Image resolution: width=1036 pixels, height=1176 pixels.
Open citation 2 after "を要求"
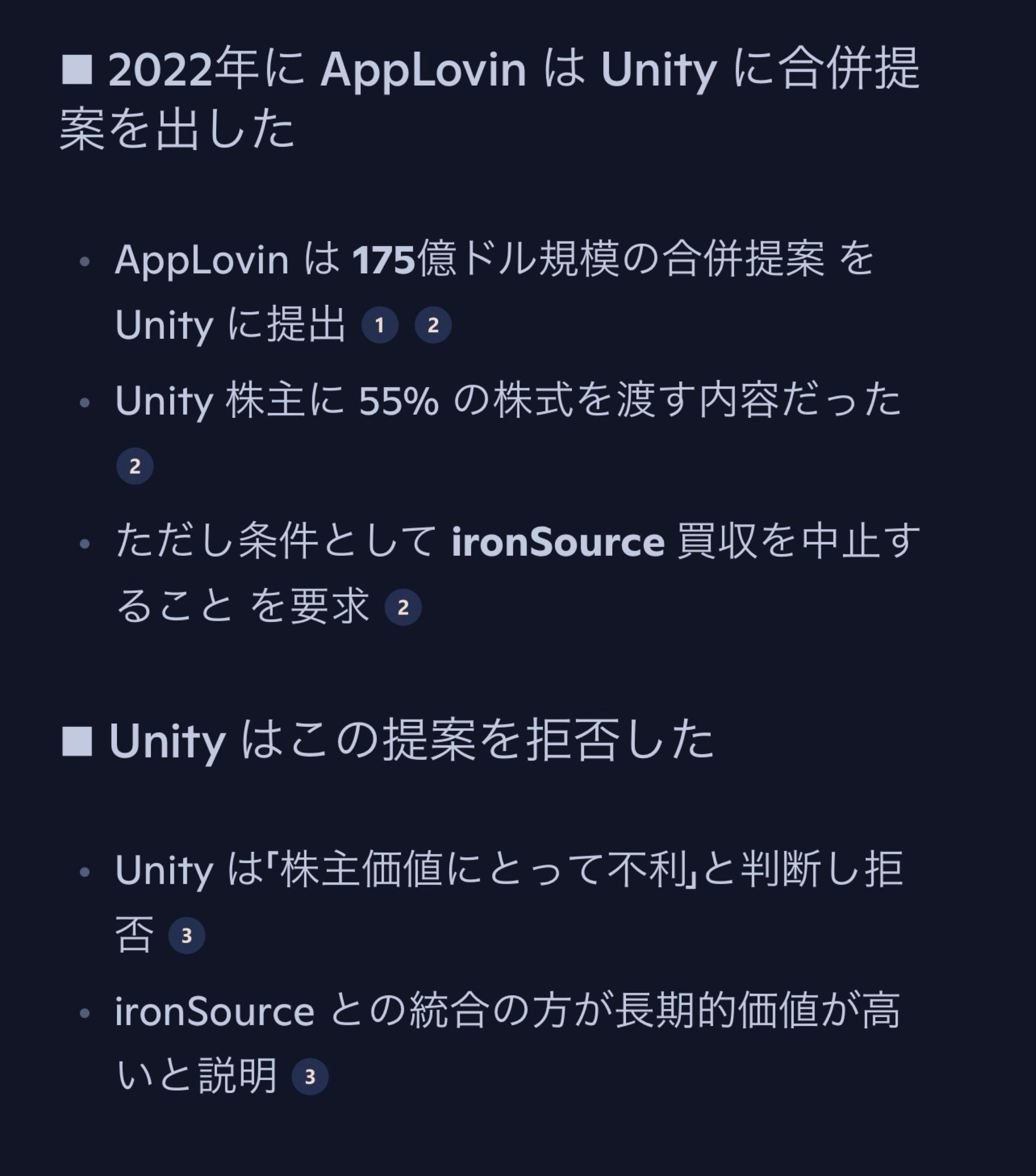[403, 608]
